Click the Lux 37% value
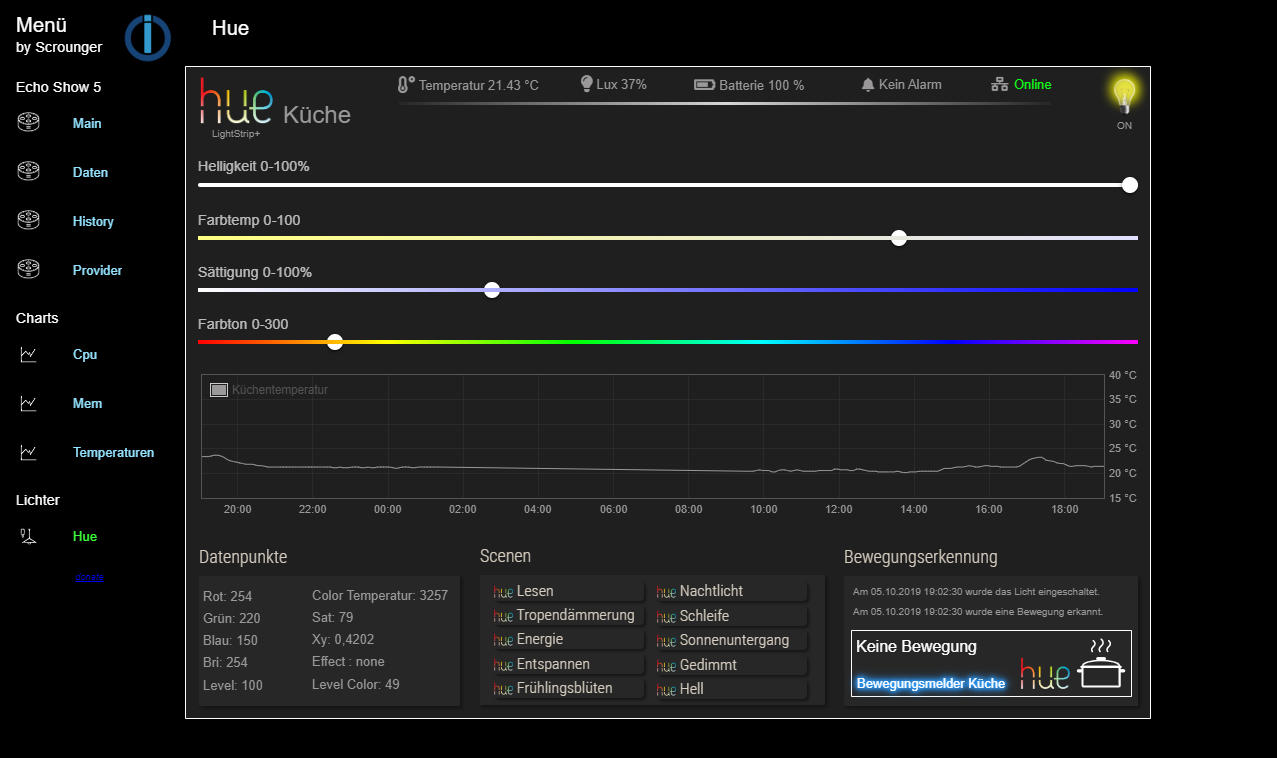Viewport: 1277px width, 758px height. (x=621, y=84)
